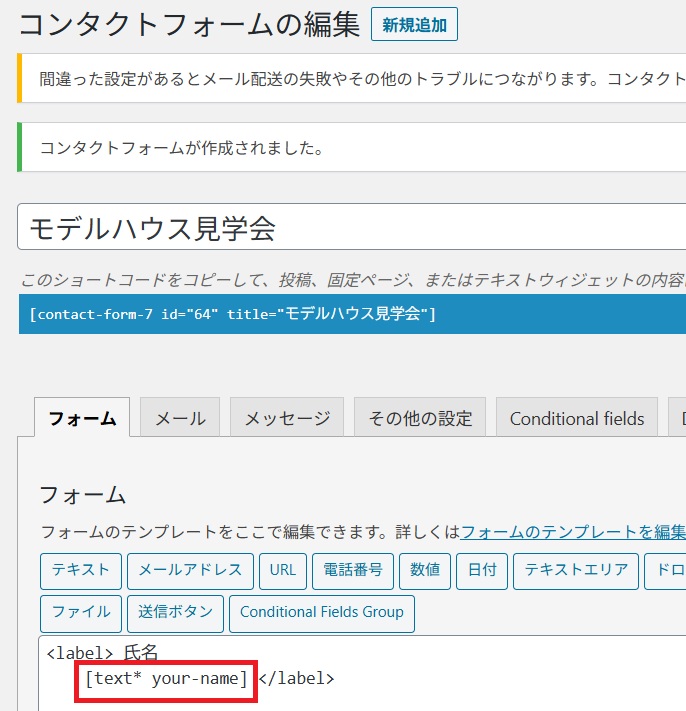
Task: Edit the モデルハウス見学会 title field
Action: [351, 227]
